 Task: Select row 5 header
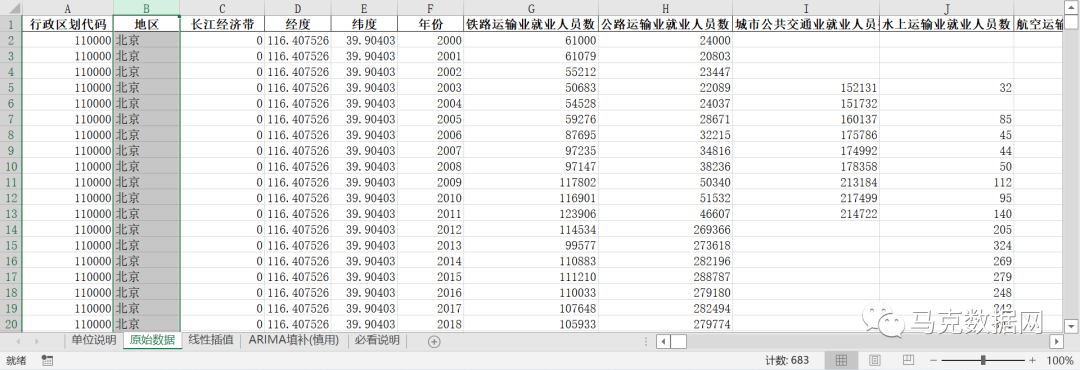tap(11, 88)
